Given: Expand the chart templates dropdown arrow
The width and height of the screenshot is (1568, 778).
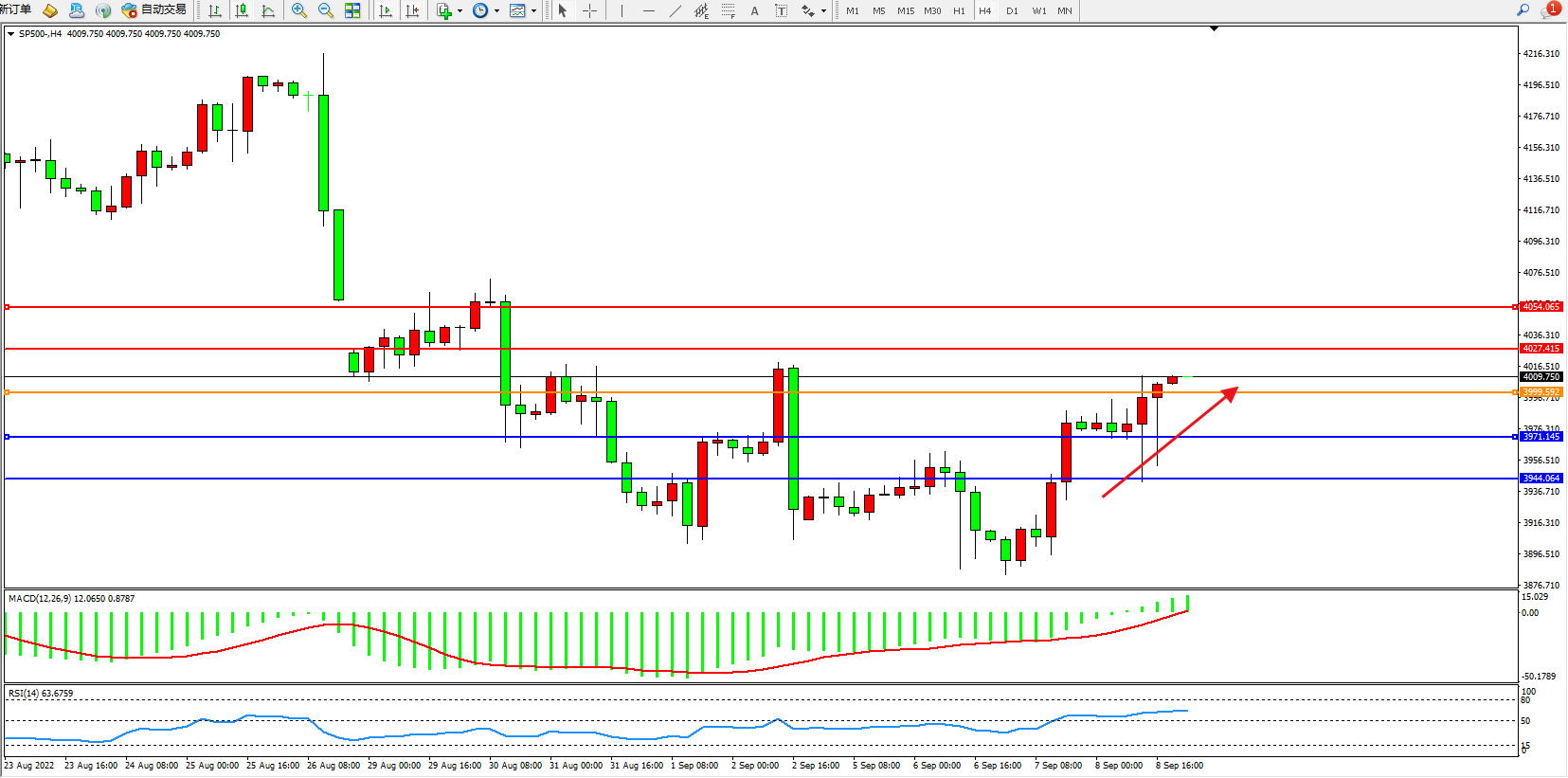Looking at the screenshot, I should 534,11.
